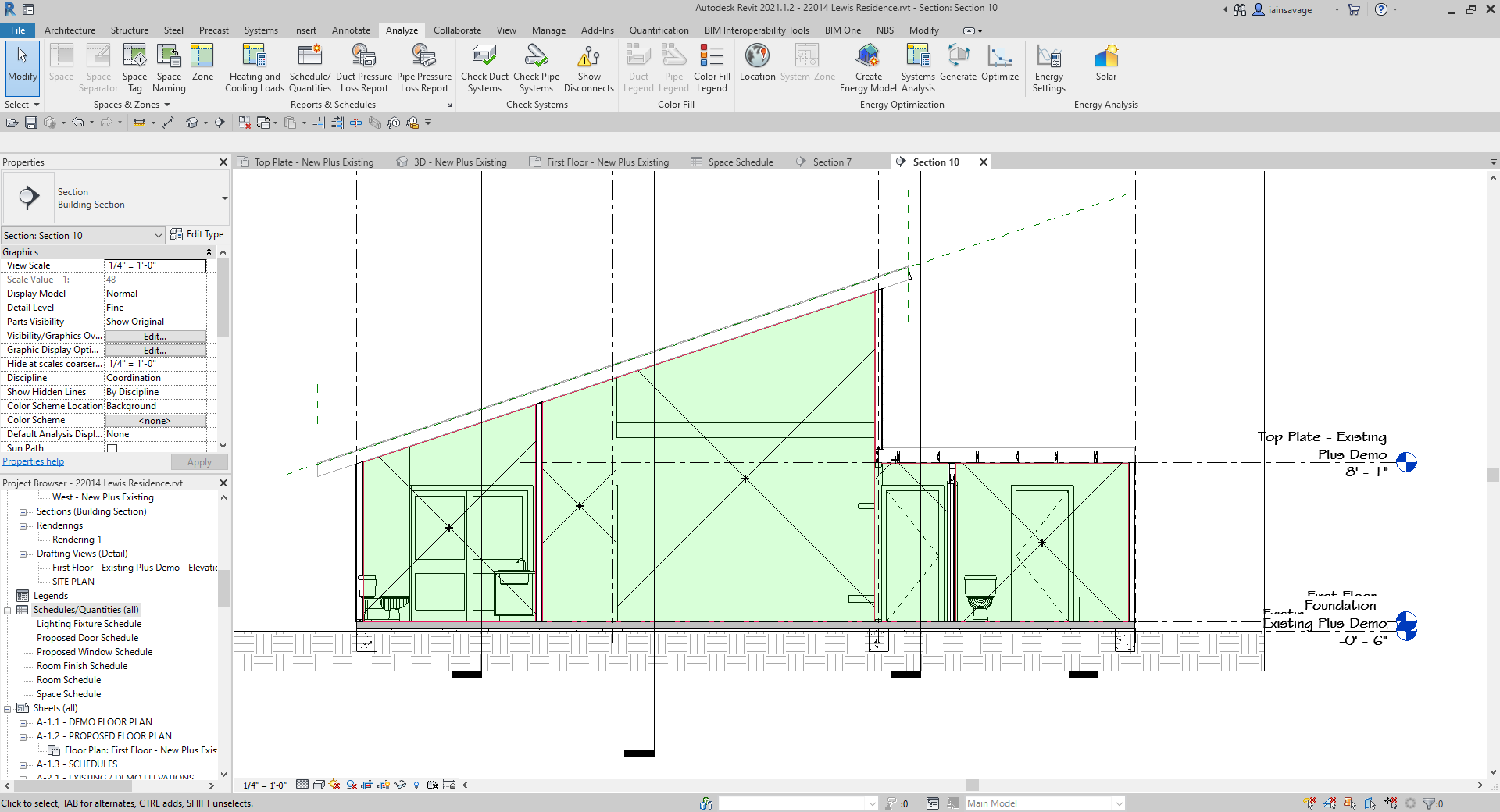The image size is (1500, 812).
Task: Open Energy Settings
Action: click(1048, 68)
